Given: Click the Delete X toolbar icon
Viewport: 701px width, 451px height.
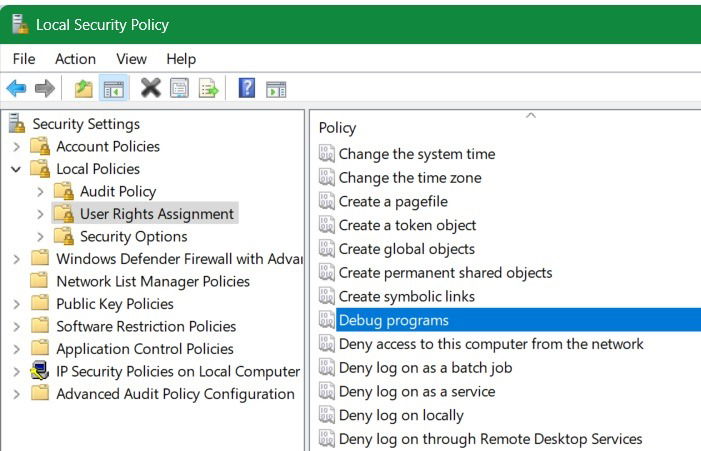Looking at the screenshot, I should [151, 88].
